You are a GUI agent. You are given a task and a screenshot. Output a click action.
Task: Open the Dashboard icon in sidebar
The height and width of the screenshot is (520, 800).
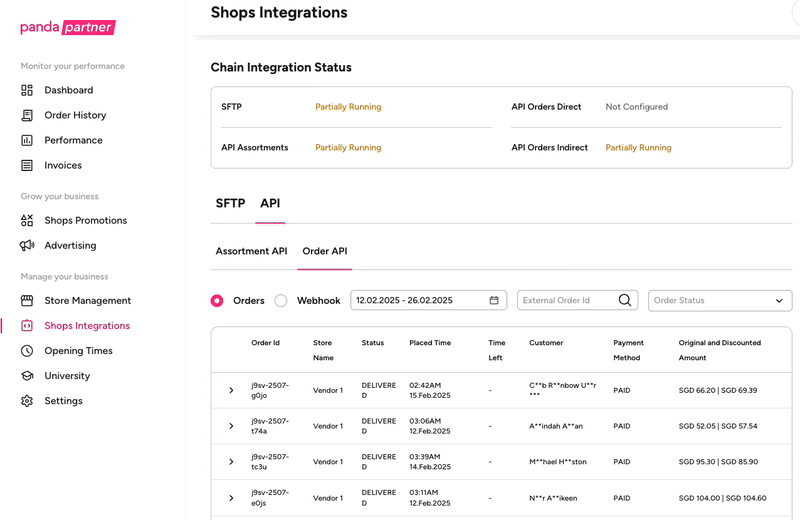[x=27, y=90]
